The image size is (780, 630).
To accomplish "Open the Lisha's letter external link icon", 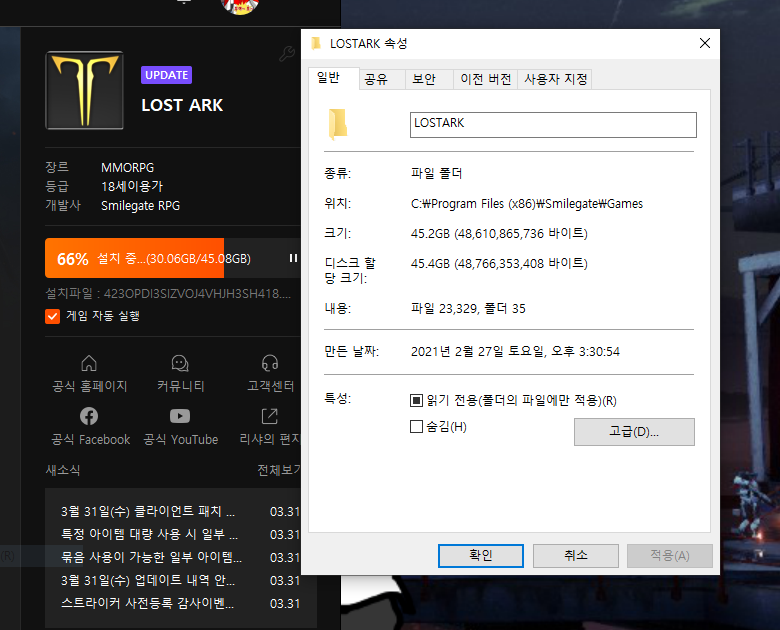I will click(270, 416).
